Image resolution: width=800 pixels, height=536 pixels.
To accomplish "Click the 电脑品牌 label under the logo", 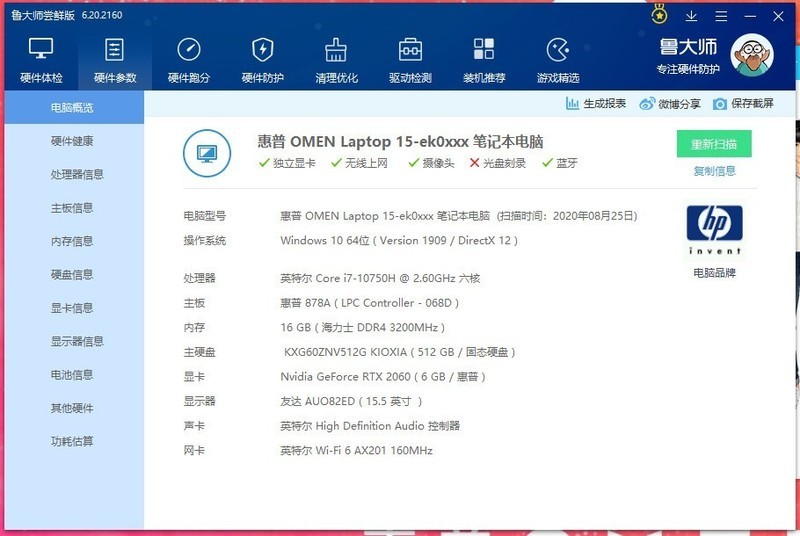I will click(714, 273).
